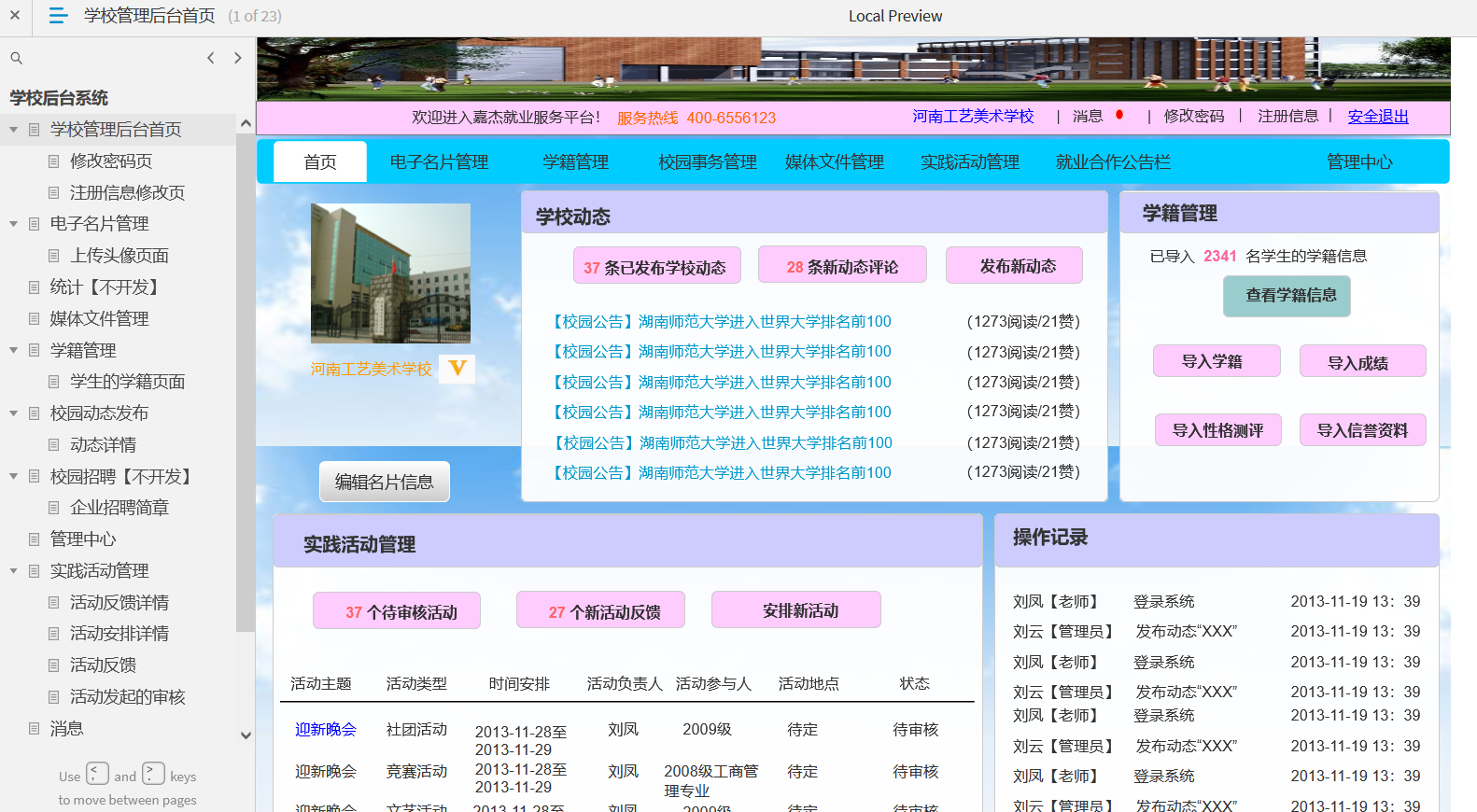
Task: Open the 学籍管理 navigation tab
Action: point(576,161)
